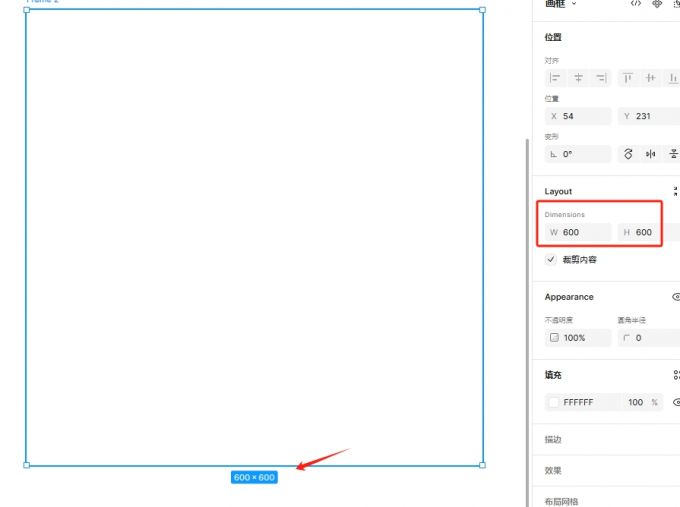The width and height of the screenshot is (680, 507).
Task: Open the FFFFFF fill color swatch
Action: point(554,402)
